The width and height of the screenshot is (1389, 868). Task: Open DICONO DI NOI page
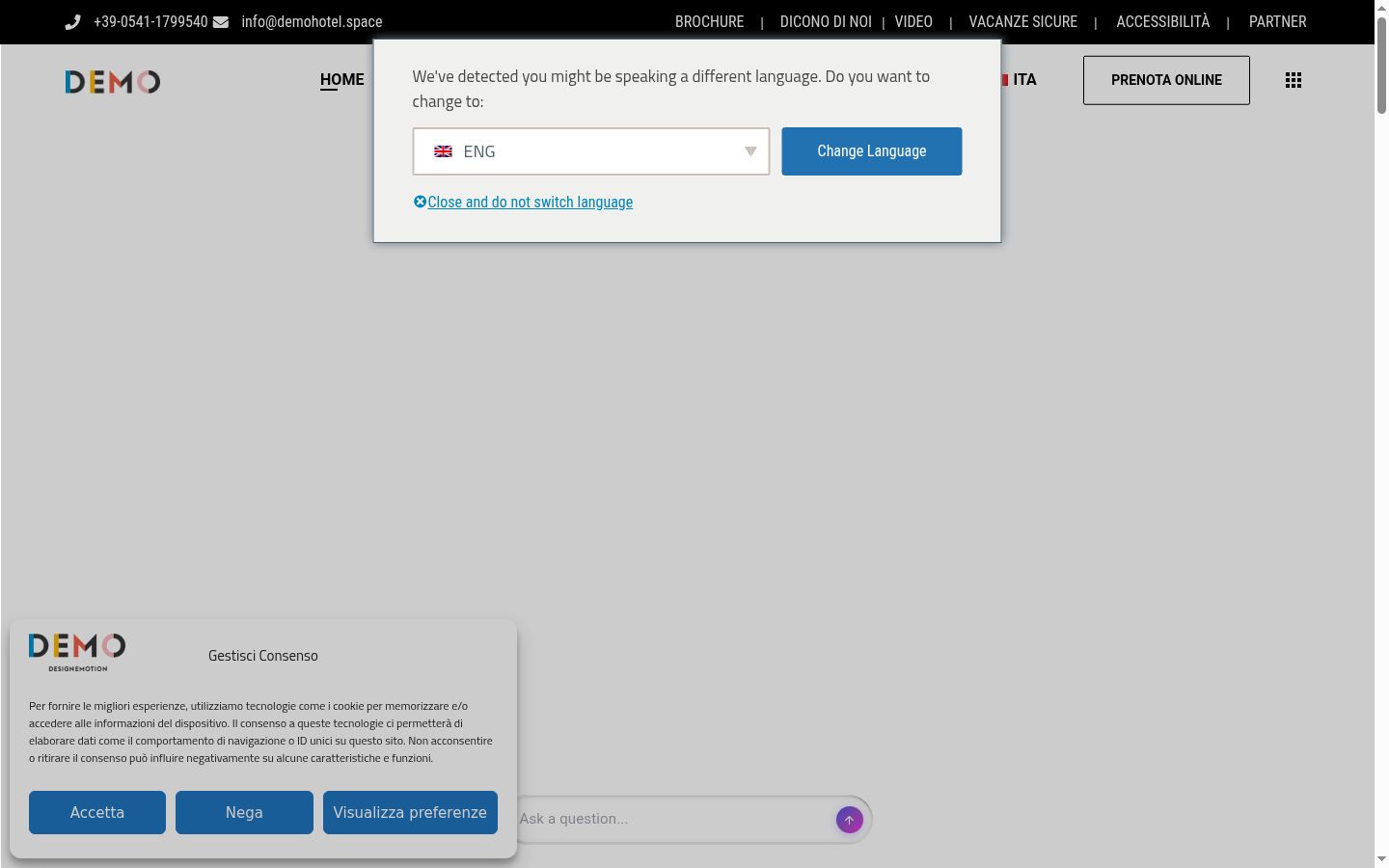[x=826, y=22]
